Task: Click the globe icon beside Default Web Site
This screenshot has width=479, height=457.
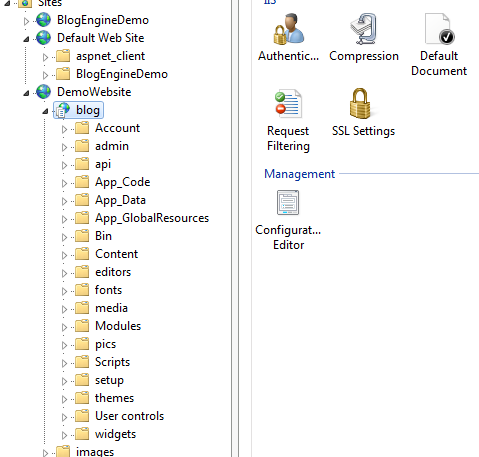Action: pyautogui.click(x=44, y=38)
